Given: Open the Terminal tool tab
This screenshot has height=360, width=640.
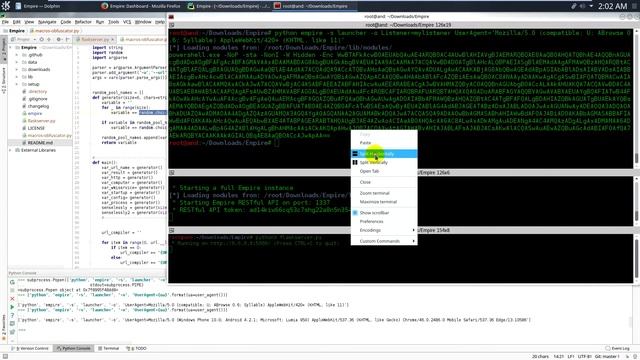Looking at the screenshot, I should pyautogui.click(x=109, y=349).
